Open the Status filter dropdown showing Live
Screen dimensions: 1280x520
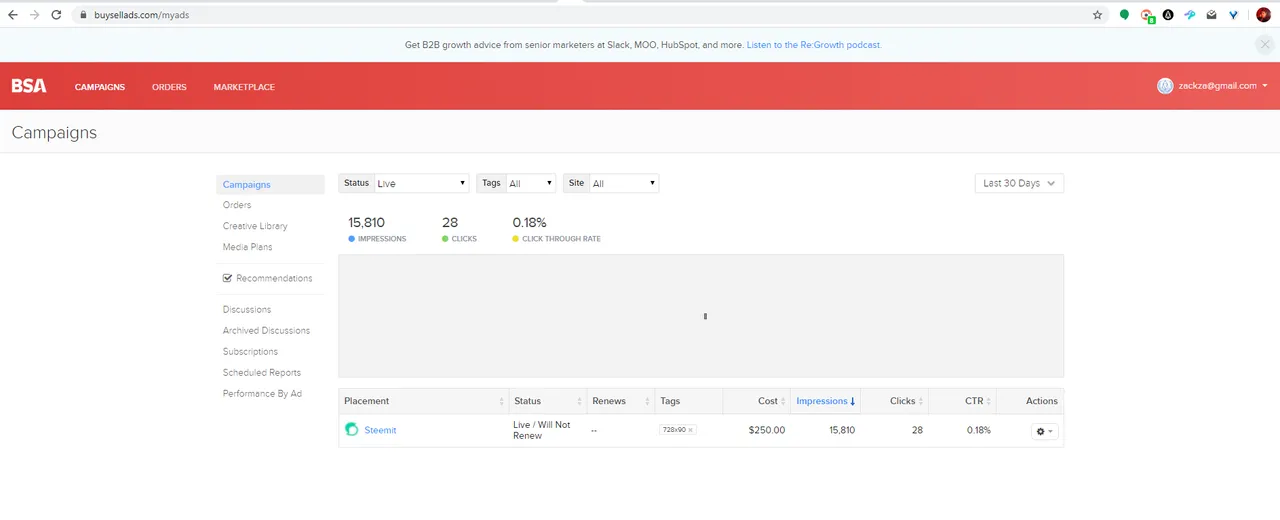click(x=421, y=184)
